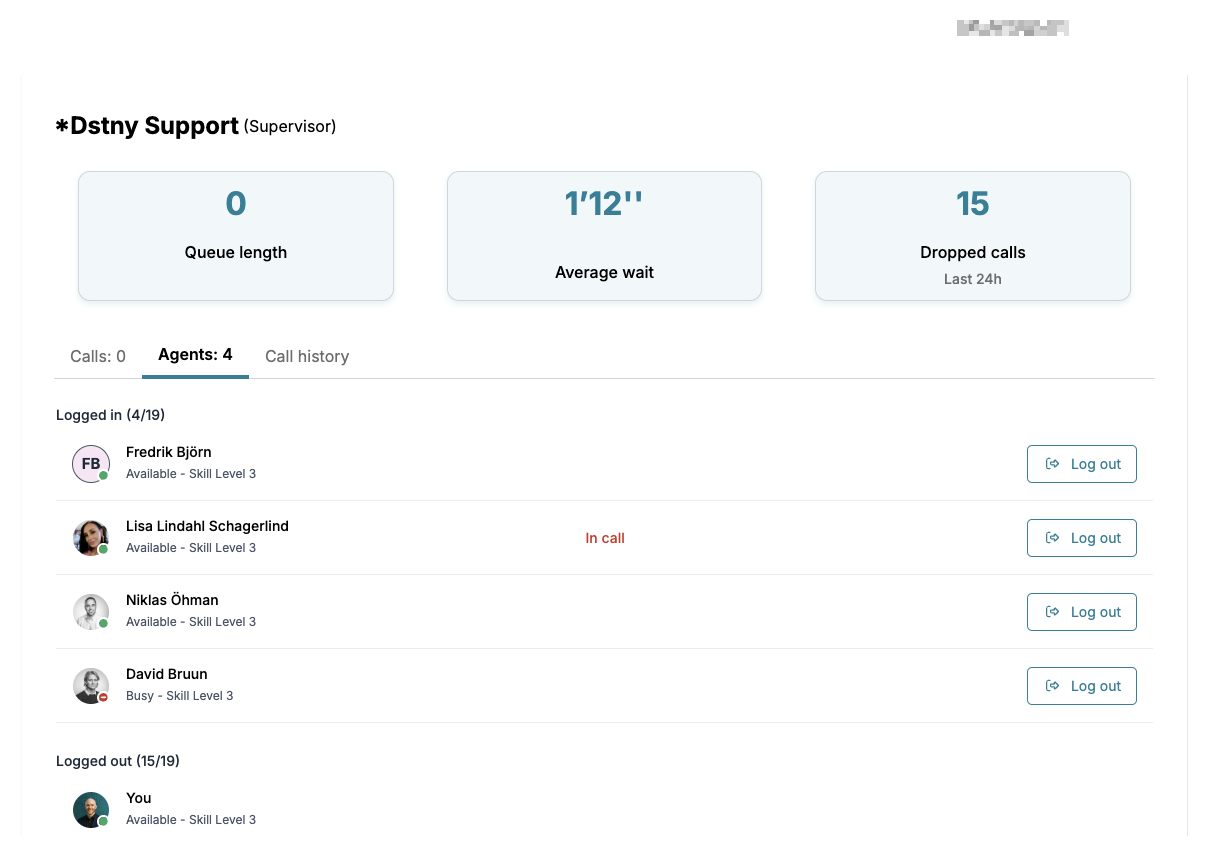Click Niklas Öhman's profile photo
1208x856 pixels.
pos(90,612)
